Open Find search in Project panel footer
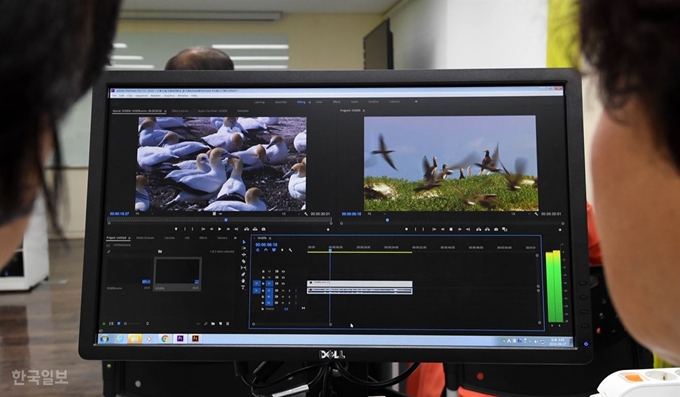 (206, 323)
